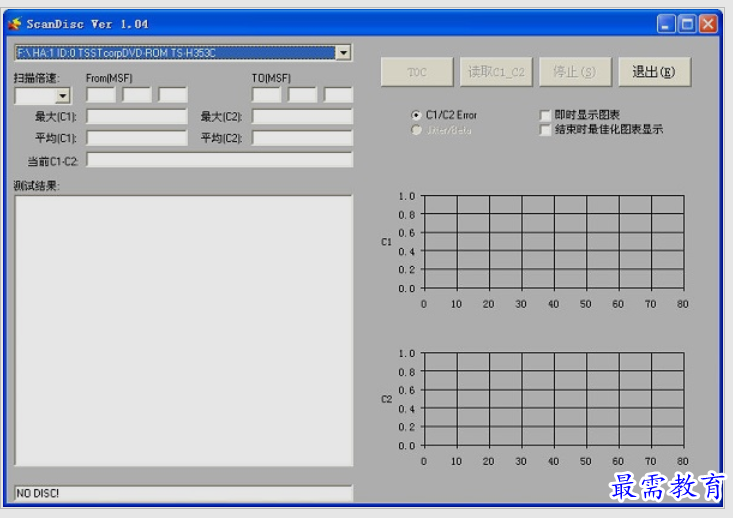
Task: Maximize the ScanDisc window
Action: tap(687, 23)
